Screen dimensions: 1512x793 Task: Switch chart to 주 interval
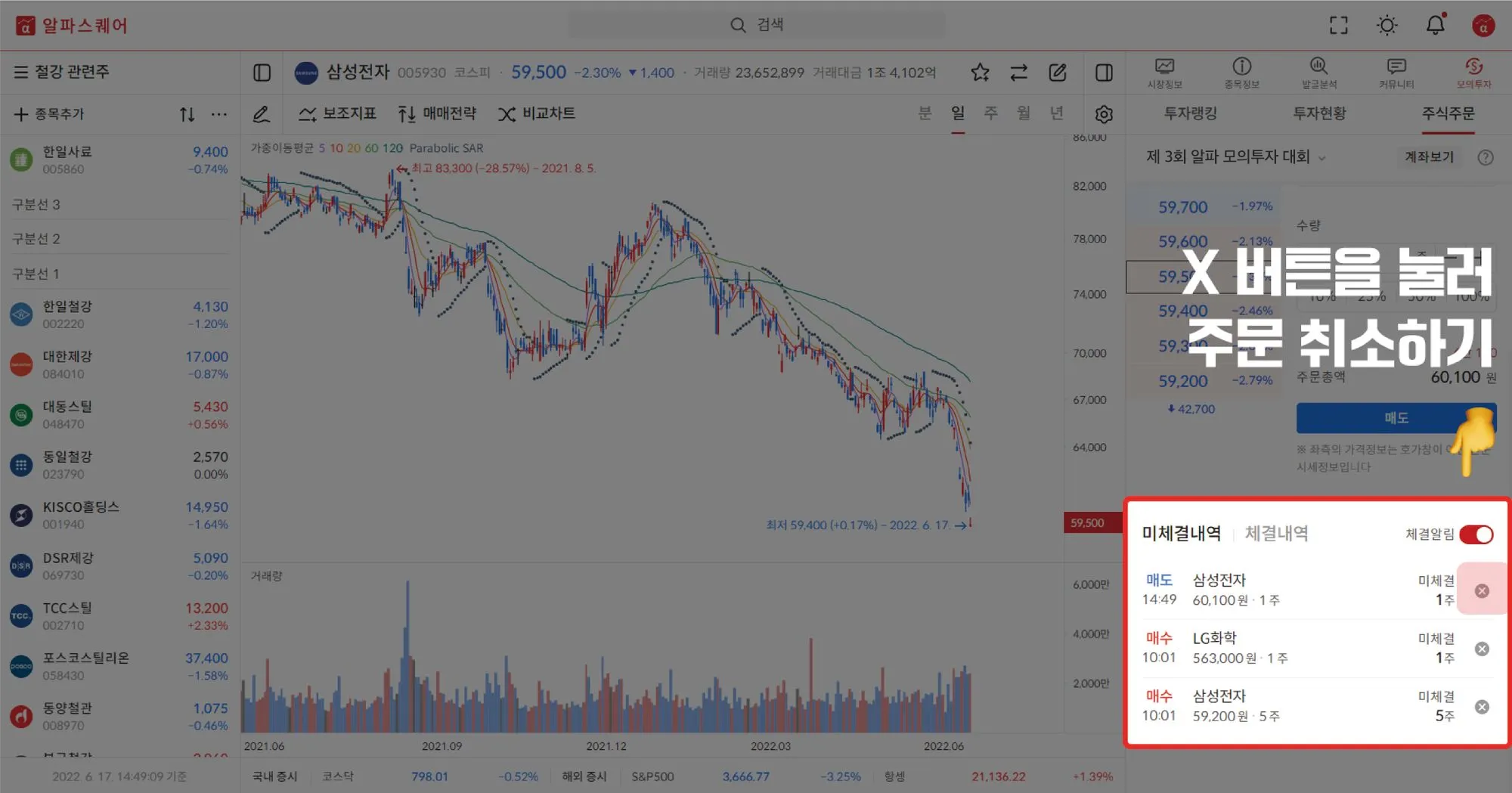[990, 113]
